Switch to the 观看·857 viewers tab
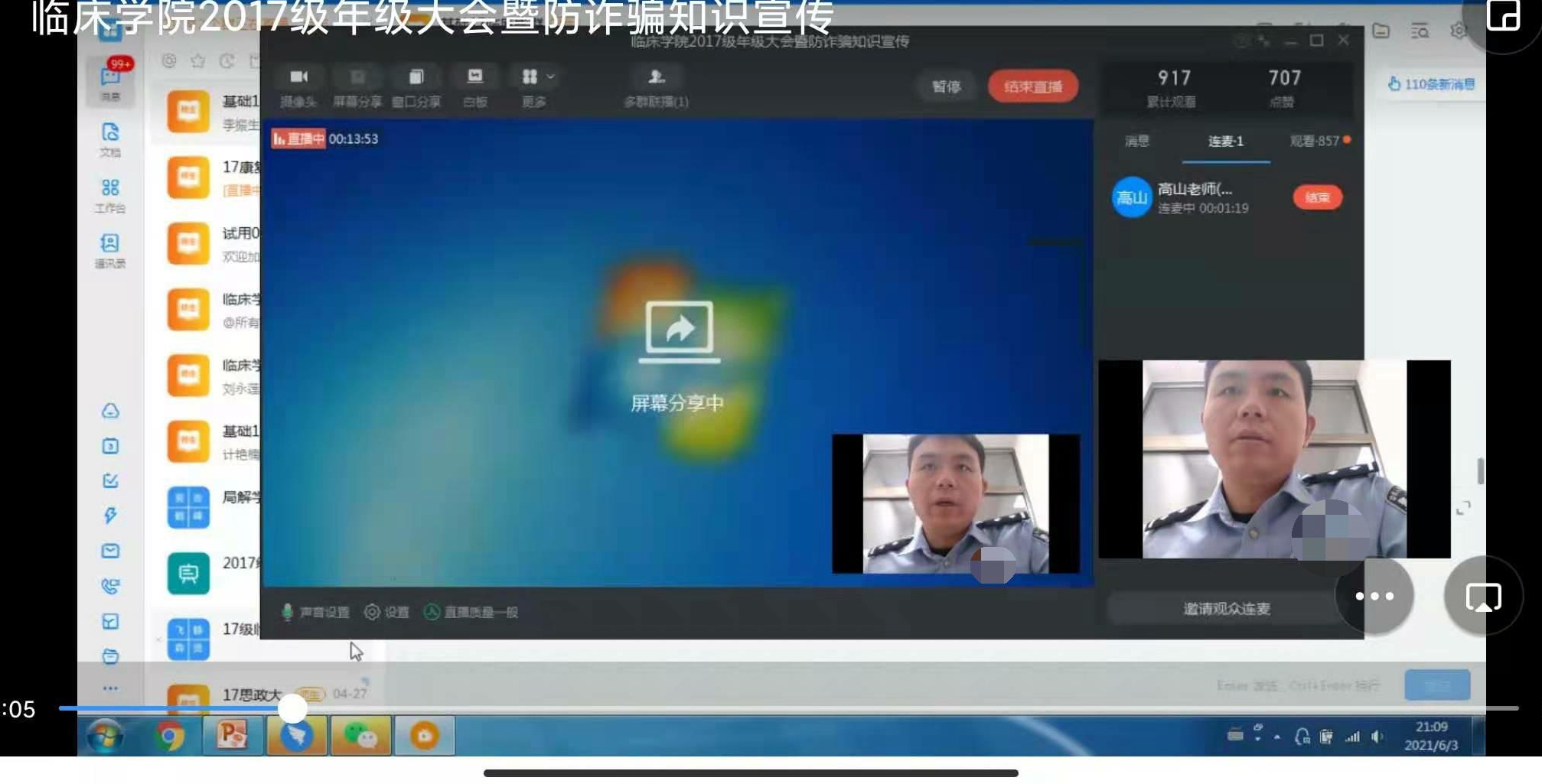This screenshot has width=1542, height=784. pyautogui.click(x=1315, y=141)
